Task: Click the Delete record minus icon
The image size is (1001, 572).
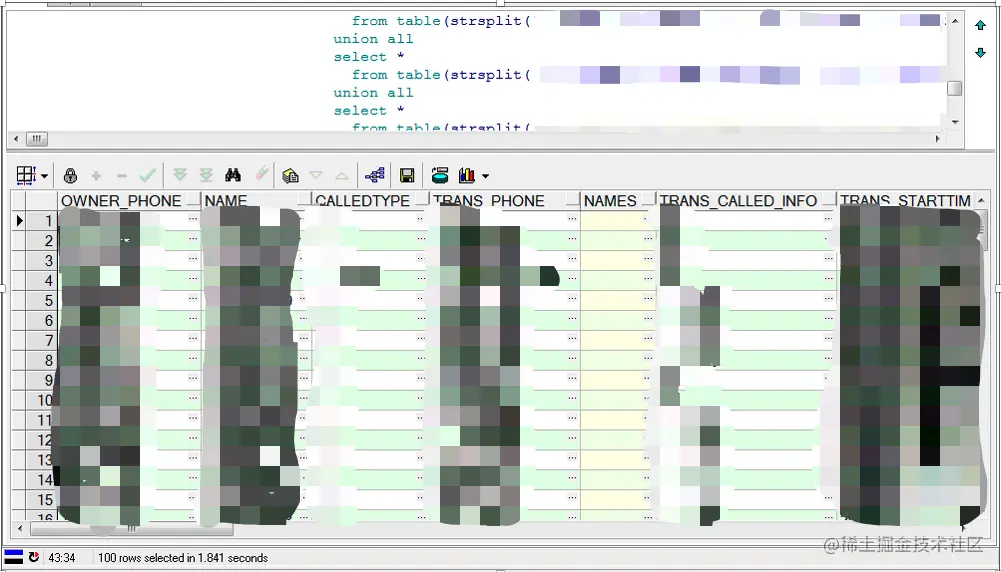Action: click(x=122, y=176)
